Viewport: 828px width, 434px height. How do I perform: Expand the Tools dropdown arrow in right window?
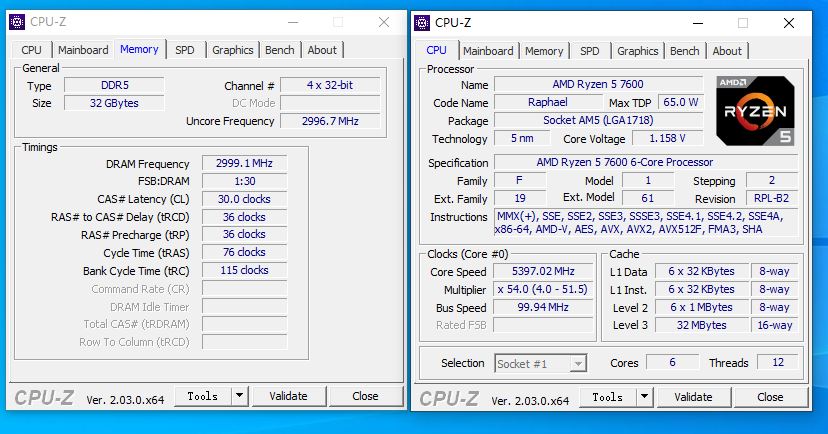[645, 397]
